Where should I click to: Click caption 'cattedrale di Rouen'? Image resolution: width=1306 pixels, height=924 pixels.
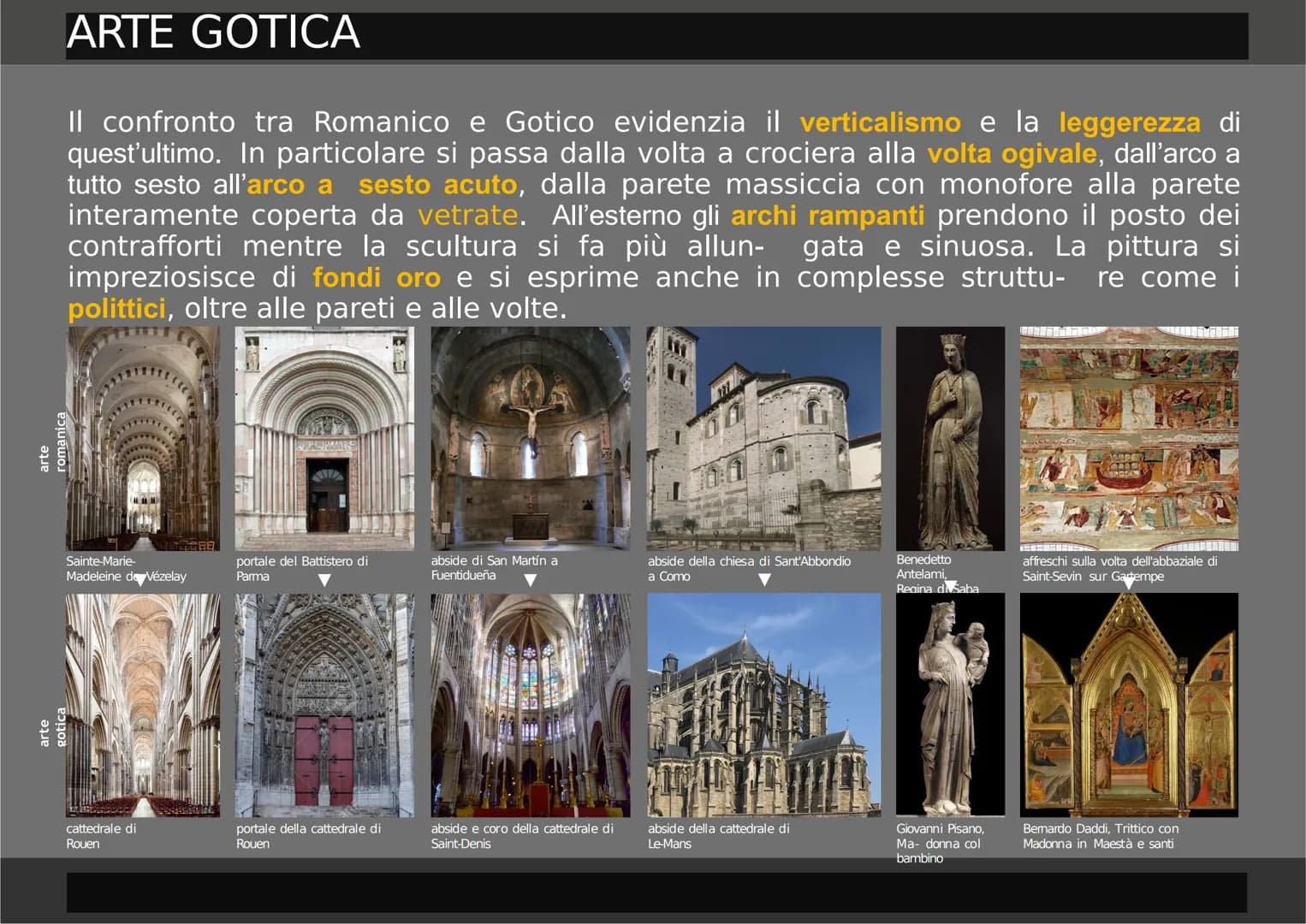(x=101, y=836)
